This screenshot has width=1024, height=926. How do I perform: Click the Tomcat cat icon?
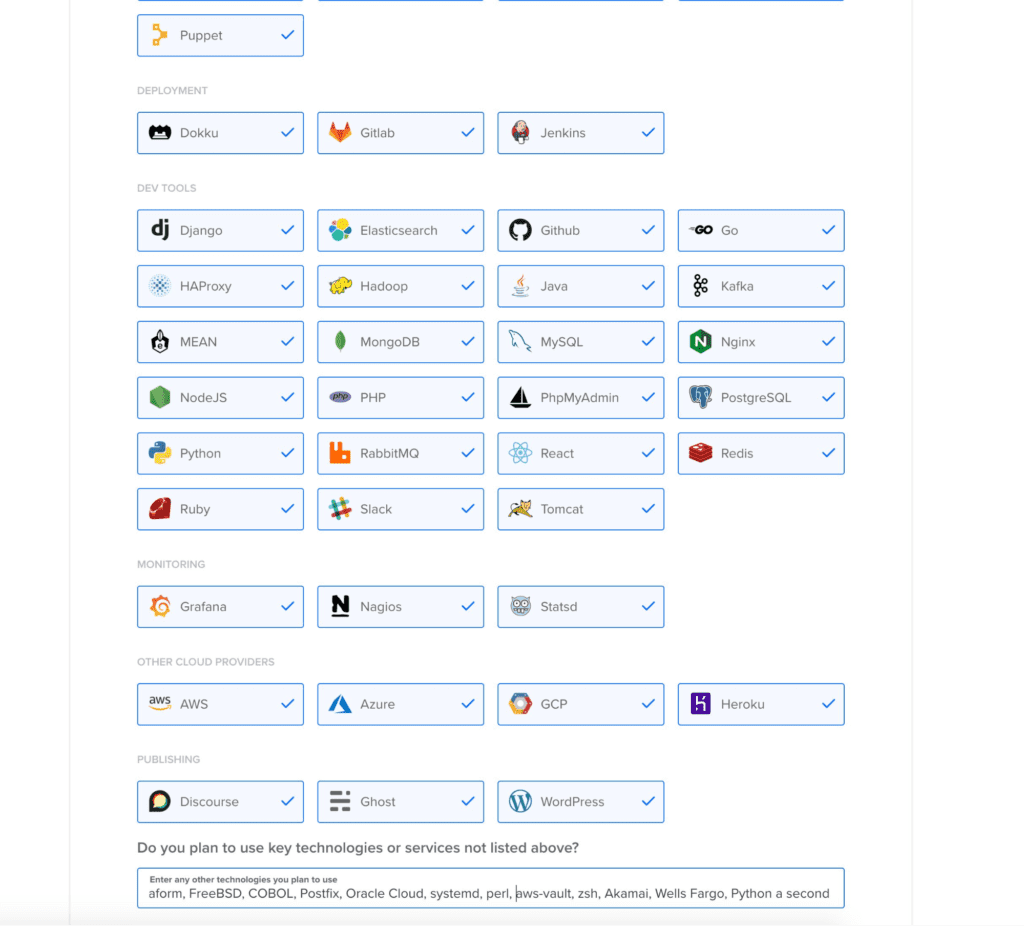(x=520, y=509)
